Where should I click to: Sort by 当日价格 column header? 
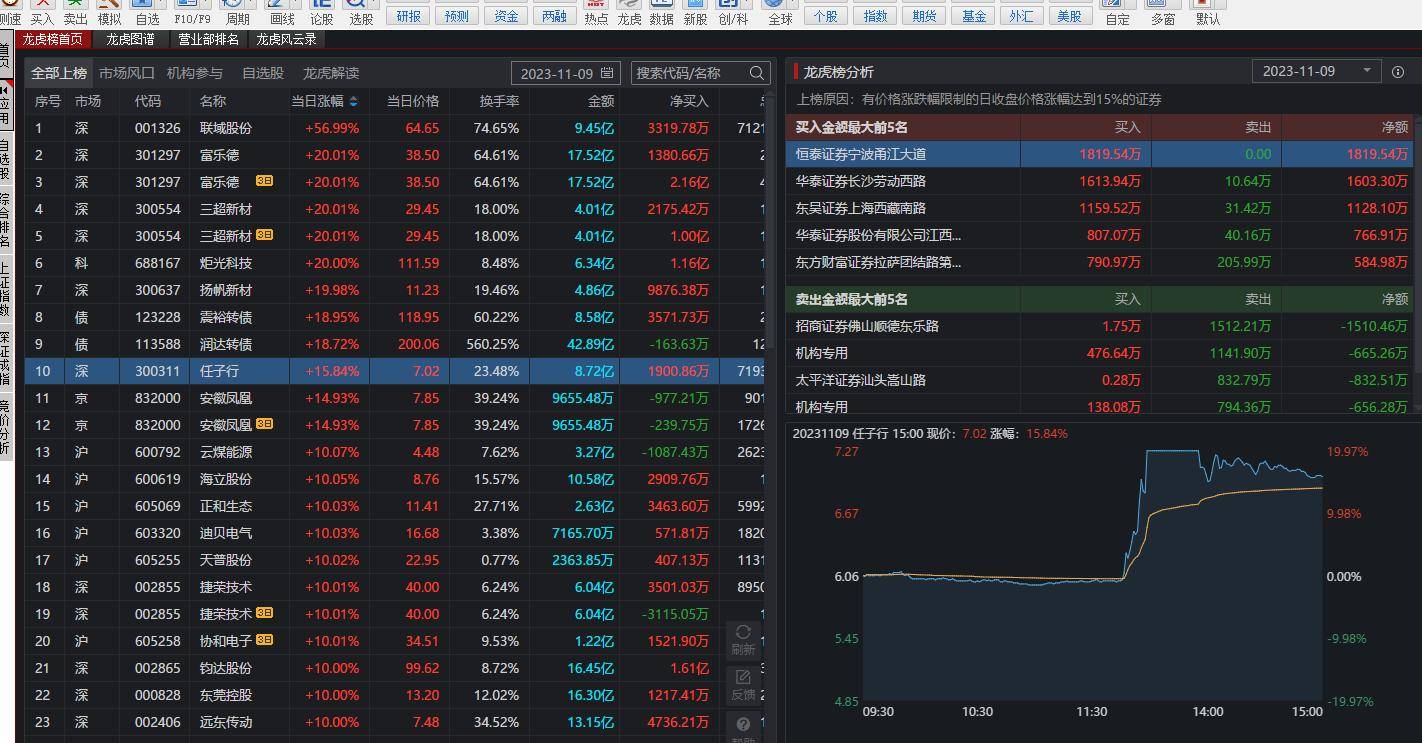point(413,101)
